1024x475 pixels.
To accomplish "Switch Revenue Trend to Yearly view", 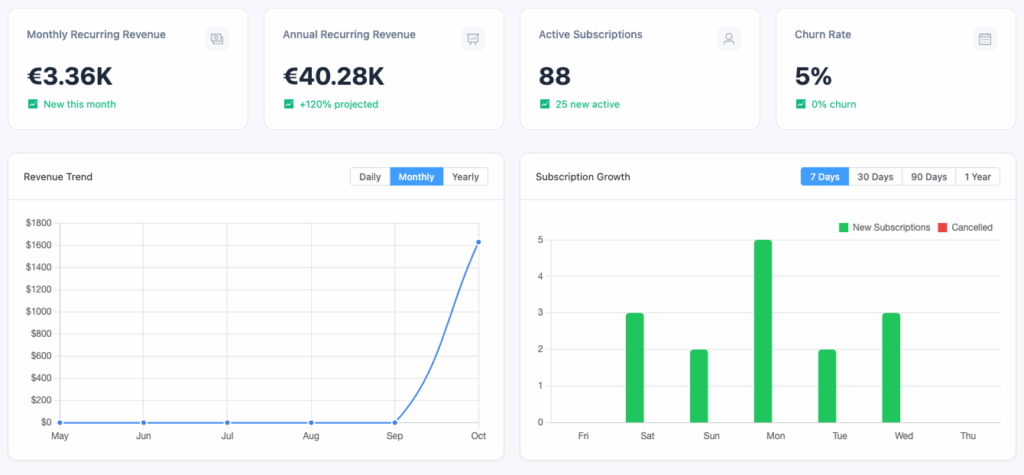I will 465,177.
